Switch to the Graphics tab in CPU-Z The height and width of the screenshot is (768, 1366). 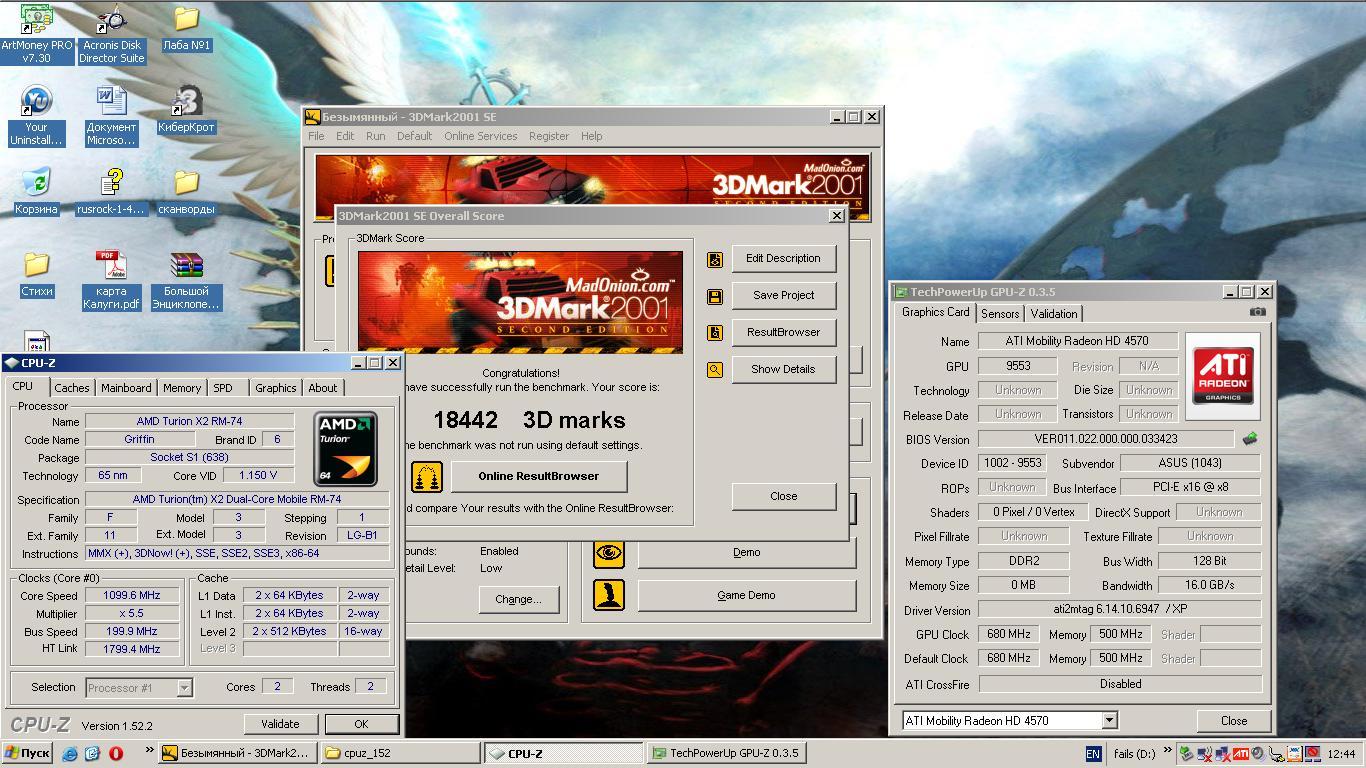[x=276, y=388]
